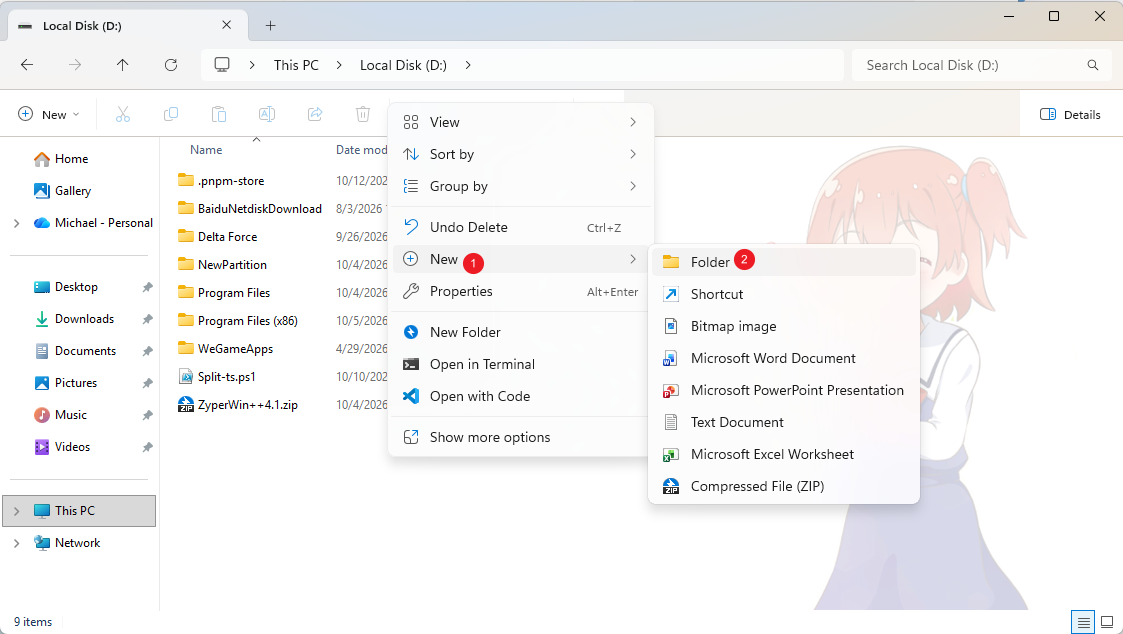The width and height of the screenshot is (1123, 634).
Task: Choose Undo Delete from context menu
Action: 521,227
